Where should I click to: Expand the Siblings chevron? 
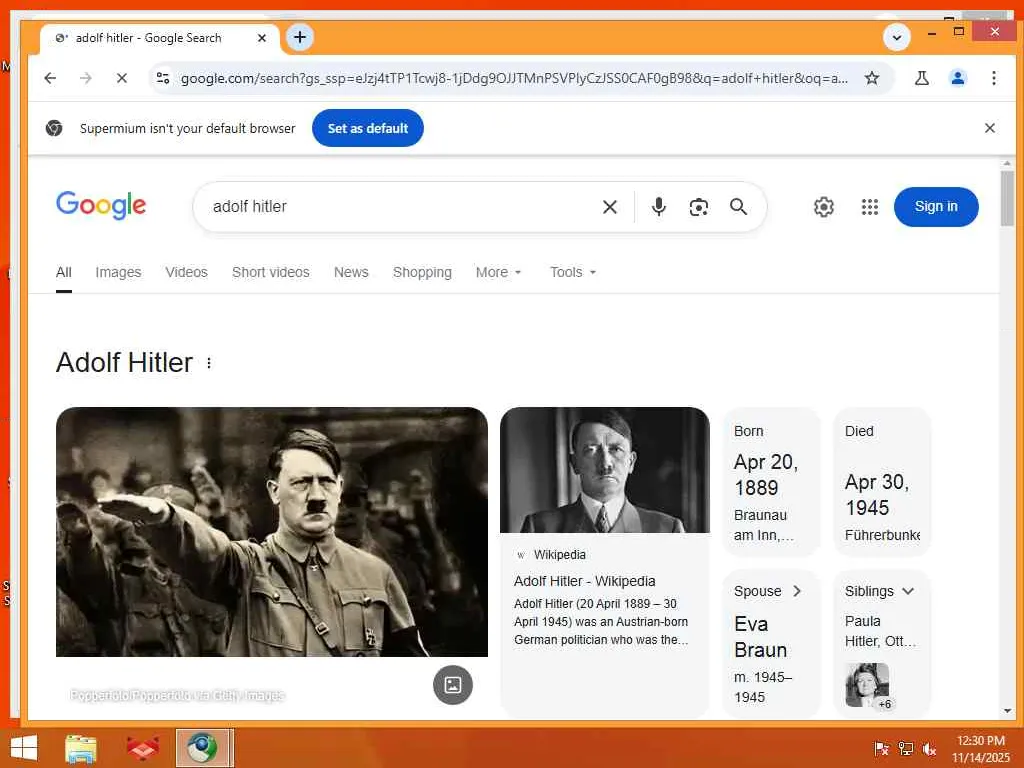click(908, 591)
